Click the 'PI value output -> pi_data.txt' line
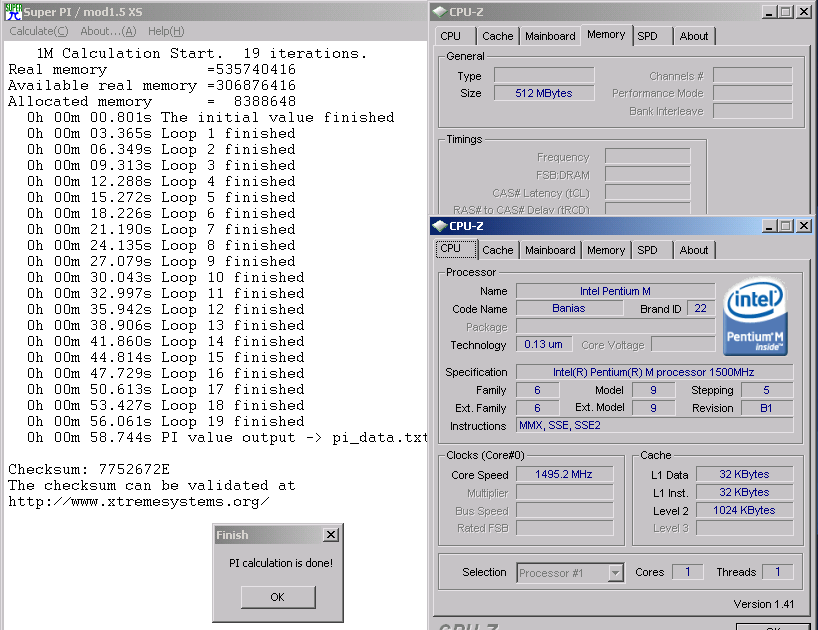 227,438
